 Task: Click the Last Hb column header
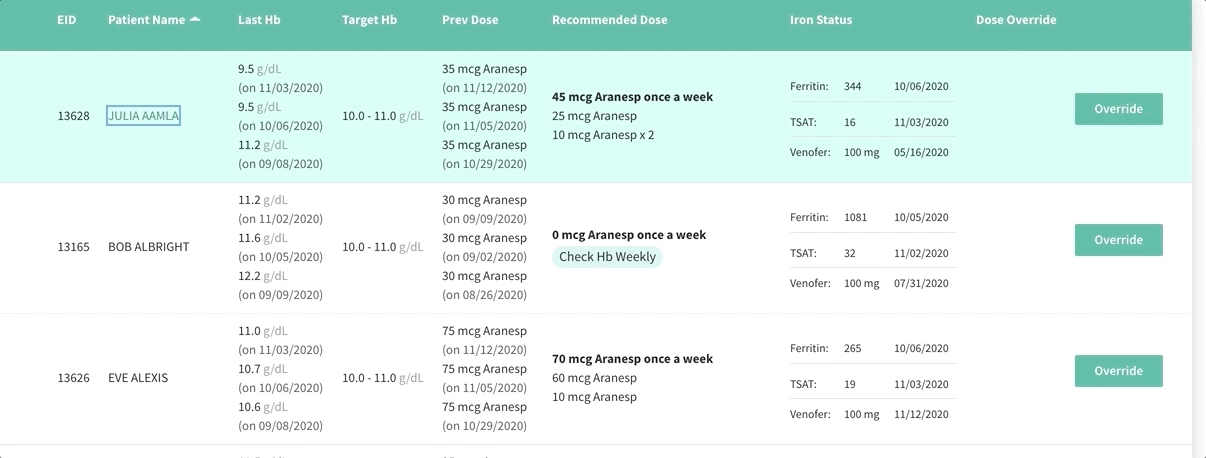(x=258, y=20)
